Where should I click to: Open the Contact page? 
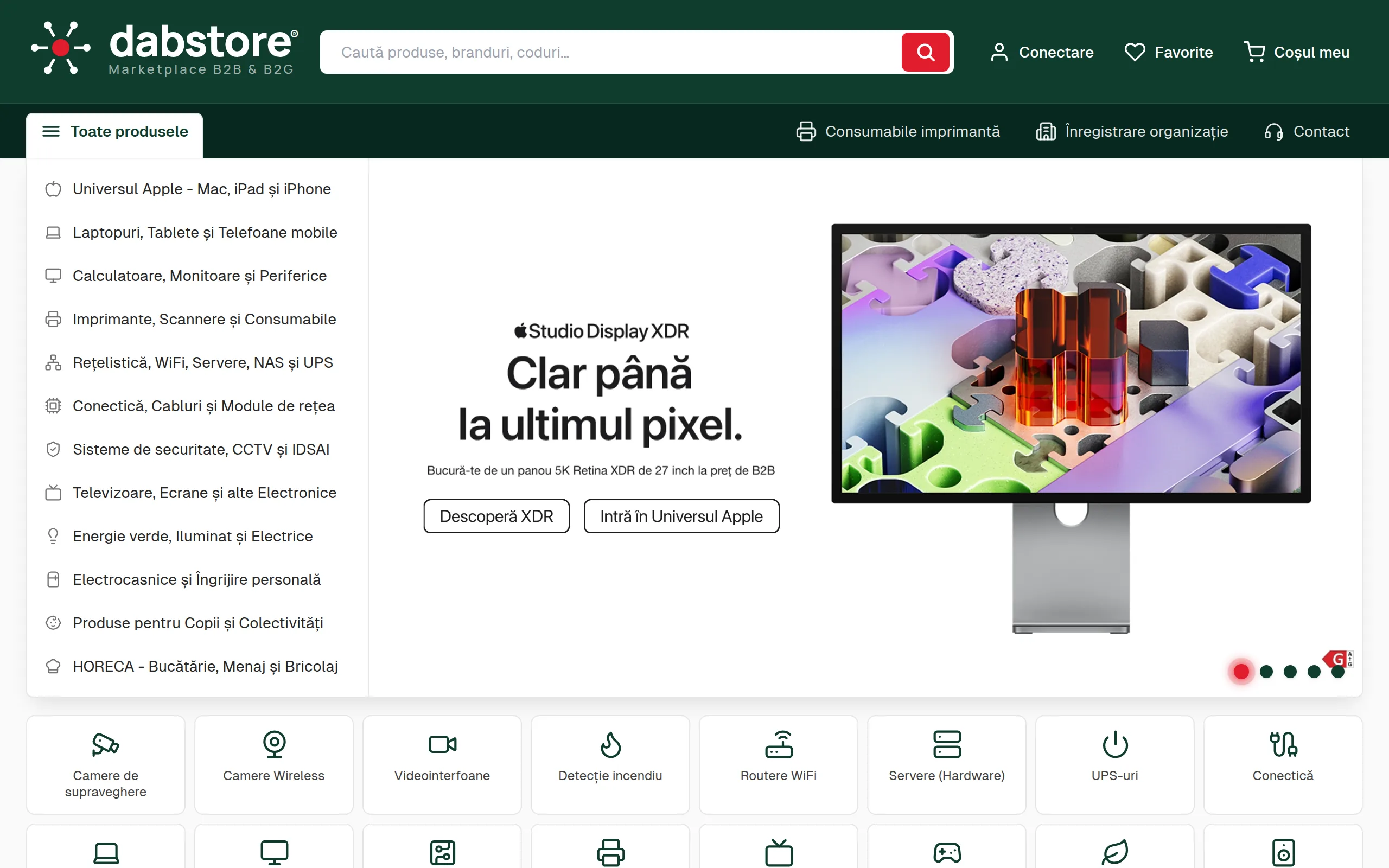pos(1307,131)
